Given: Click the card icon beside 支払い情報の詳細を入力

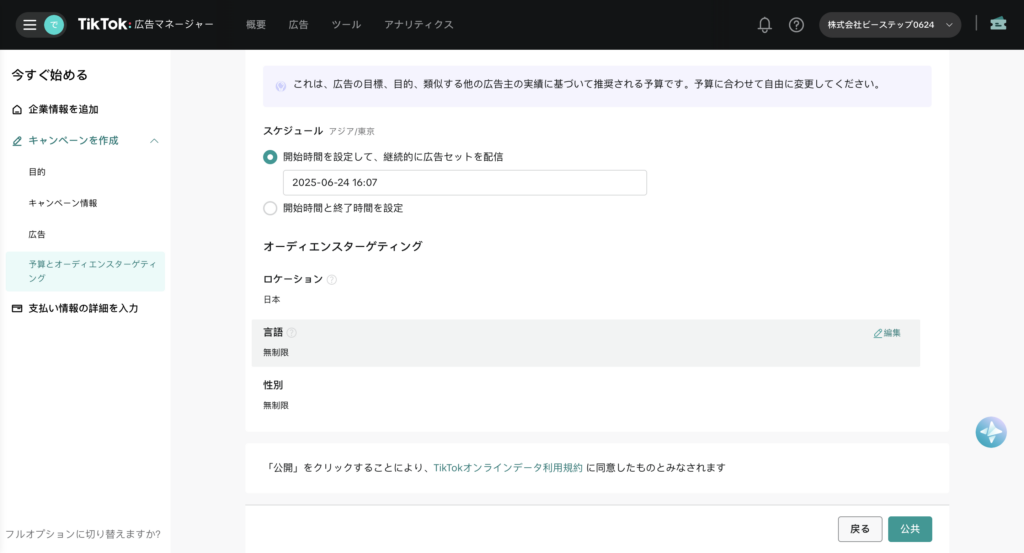Looking at the screenshot, I should tap(17, 308).
